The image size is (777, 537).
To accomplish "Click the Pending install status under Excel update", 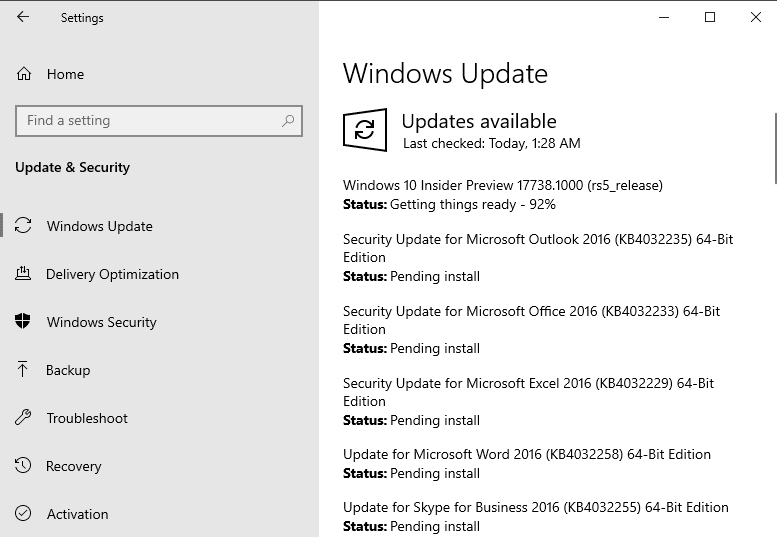I will (435, 421).
